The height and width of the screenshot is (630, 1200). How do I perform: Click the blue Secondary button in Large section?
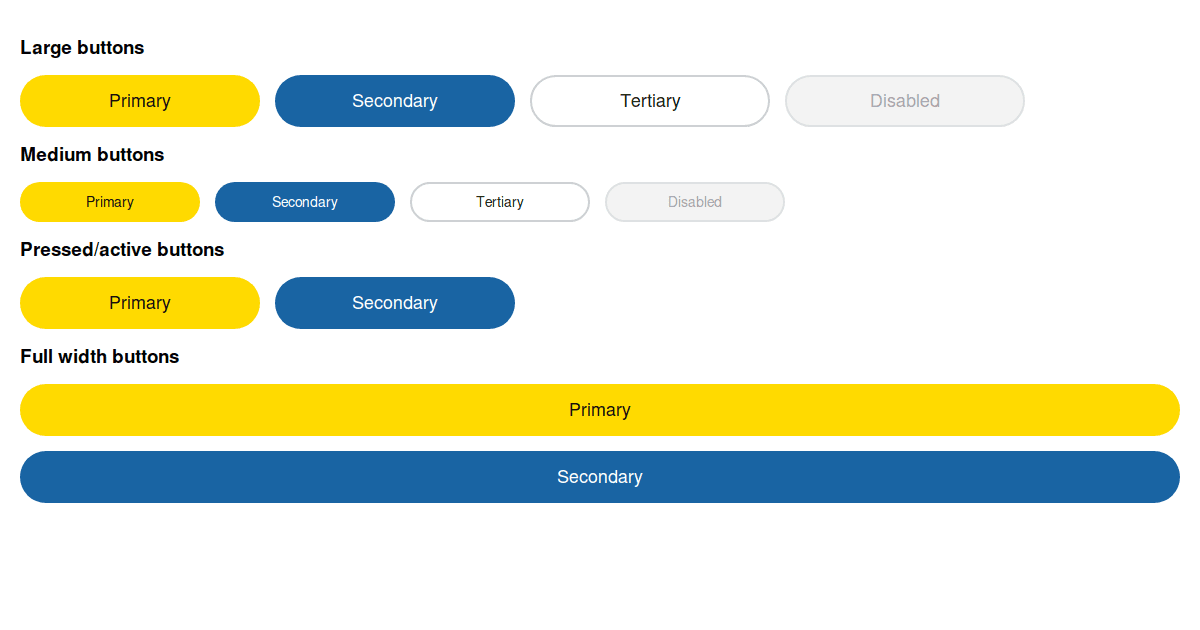click(x=395, y=101)
